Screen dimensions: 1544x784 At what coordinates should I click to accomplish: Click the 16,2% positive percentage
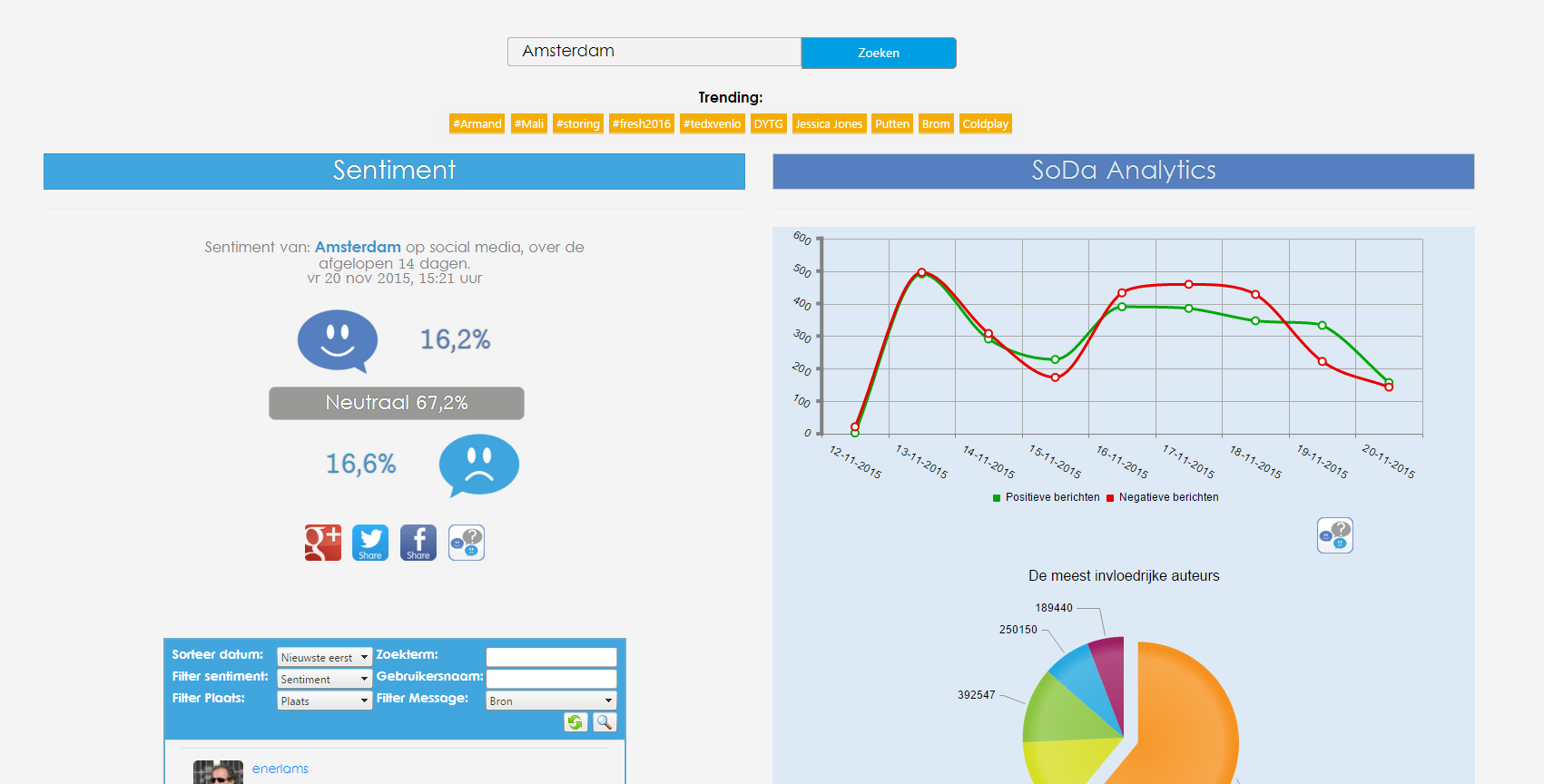455,339
